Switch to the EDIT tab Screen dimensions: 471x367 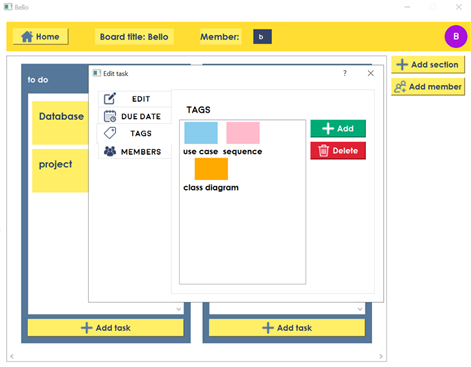[135, 99]
